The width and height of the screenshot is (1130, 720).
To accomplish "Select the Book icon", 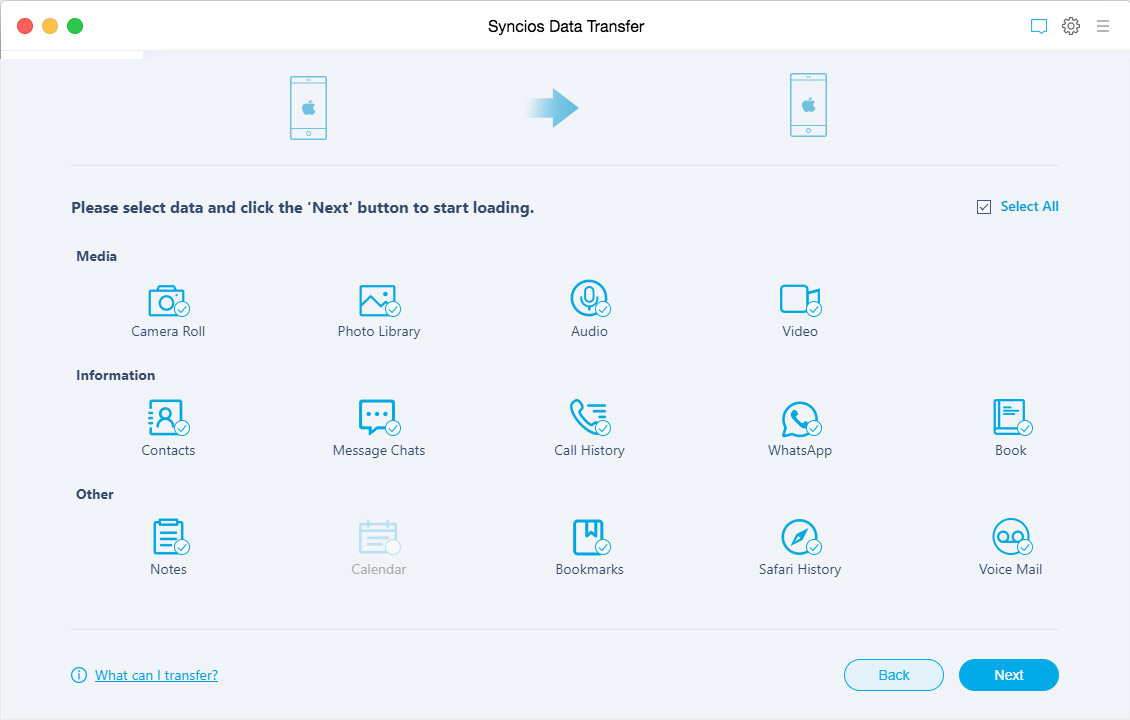I will pyautogui.click(x=1013, y=417).
